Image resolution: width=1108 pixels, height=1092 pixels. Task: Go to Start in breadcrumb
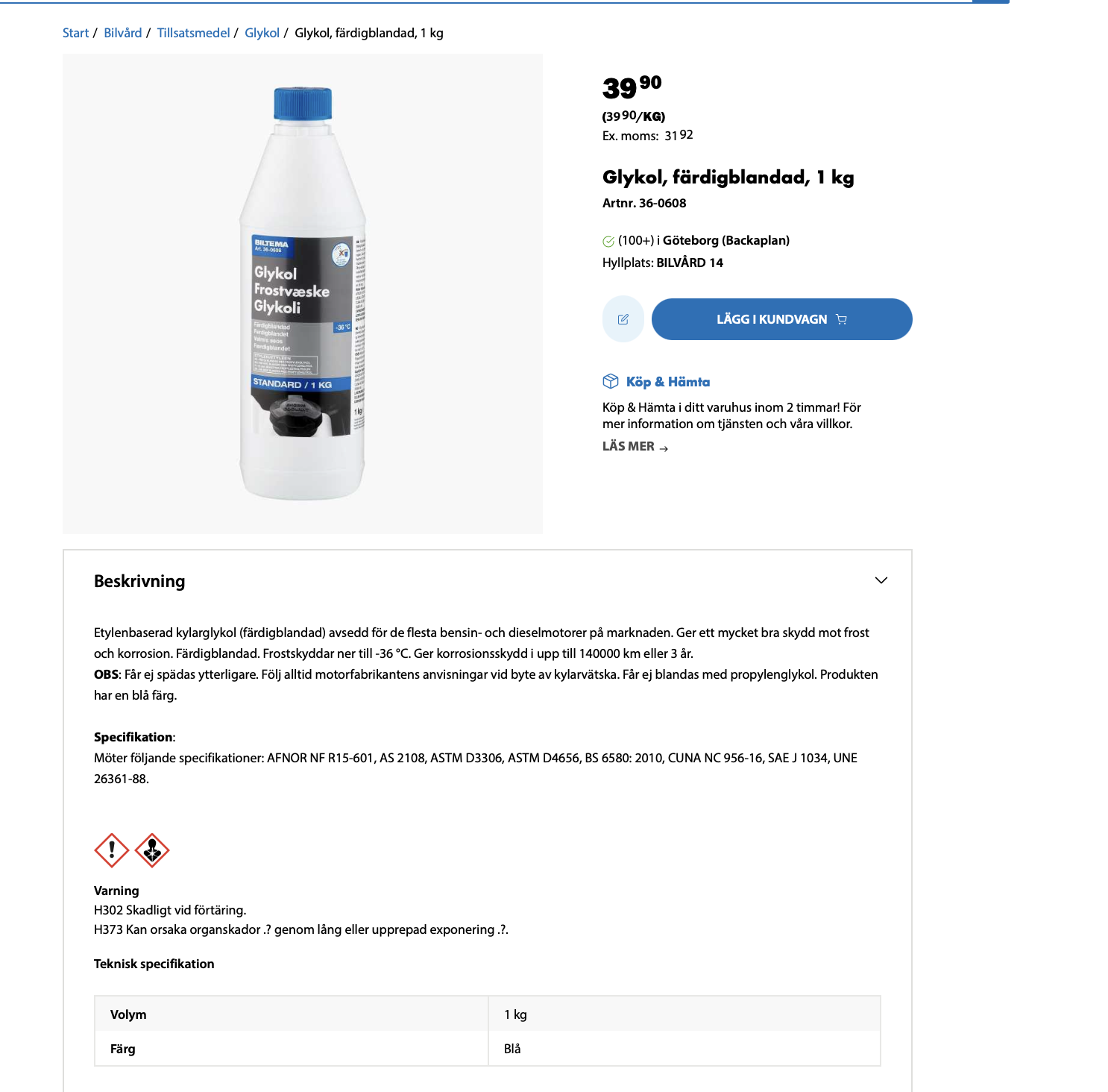pyautogui.click(x=75, y=33)
